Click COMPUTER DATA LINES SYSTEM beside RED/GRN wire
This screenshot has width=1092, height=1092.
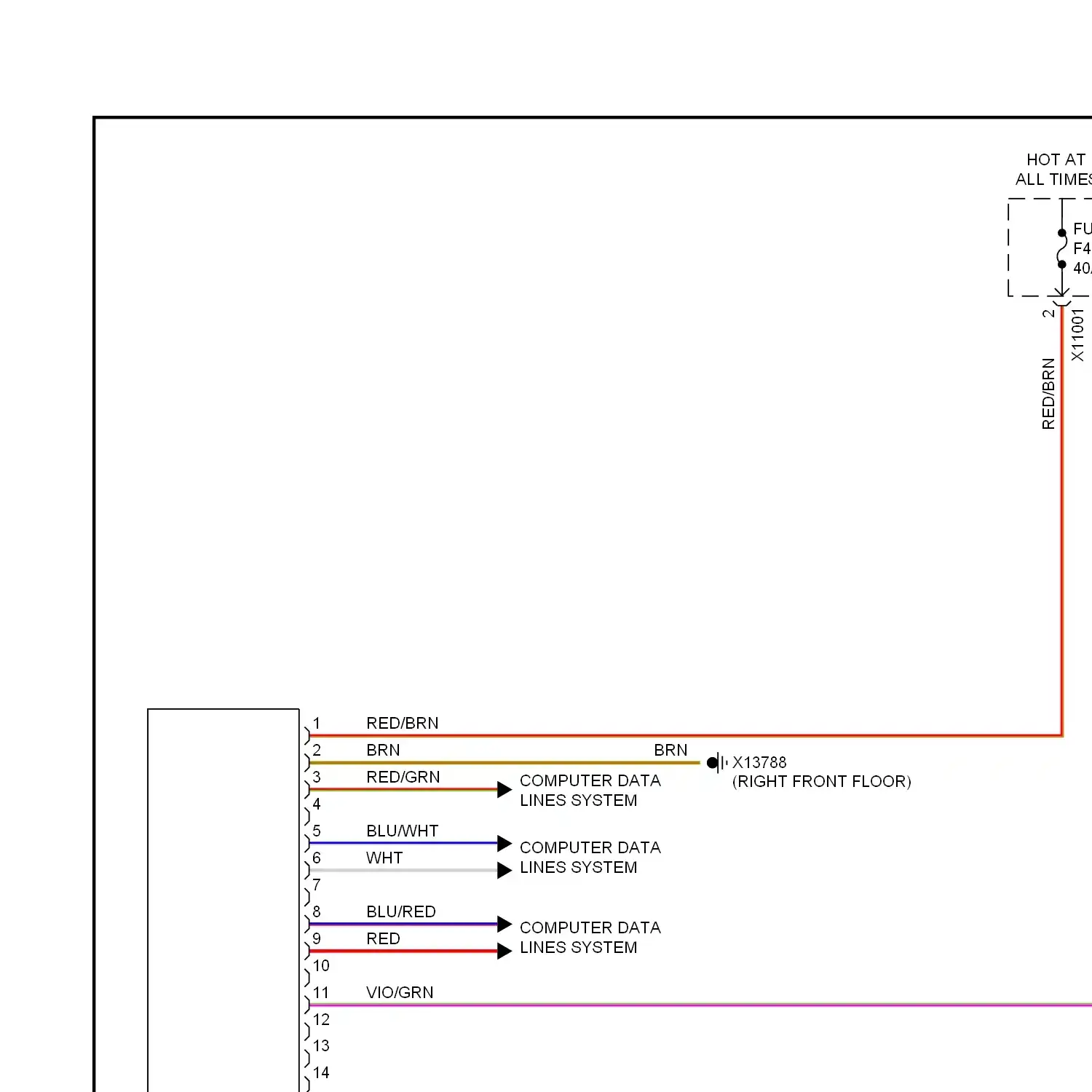click(590, 790)
